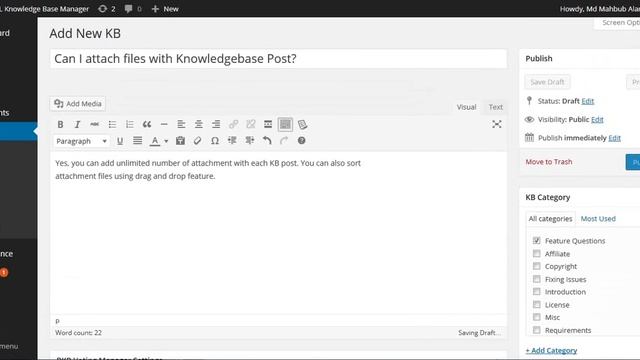
Task: Uncheck the Feature Questions category
Action: (536, 241)
